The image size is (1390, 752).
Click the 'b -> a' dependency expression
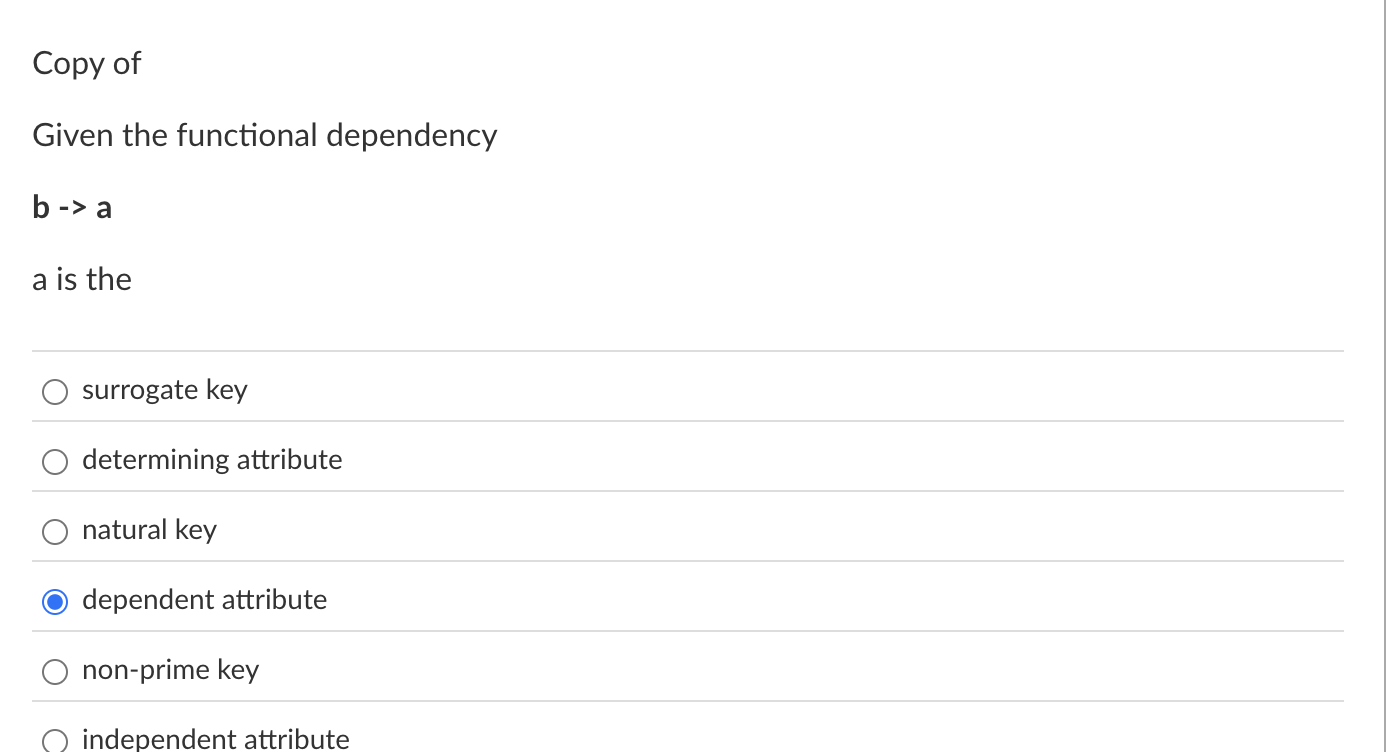coord(72,207)
